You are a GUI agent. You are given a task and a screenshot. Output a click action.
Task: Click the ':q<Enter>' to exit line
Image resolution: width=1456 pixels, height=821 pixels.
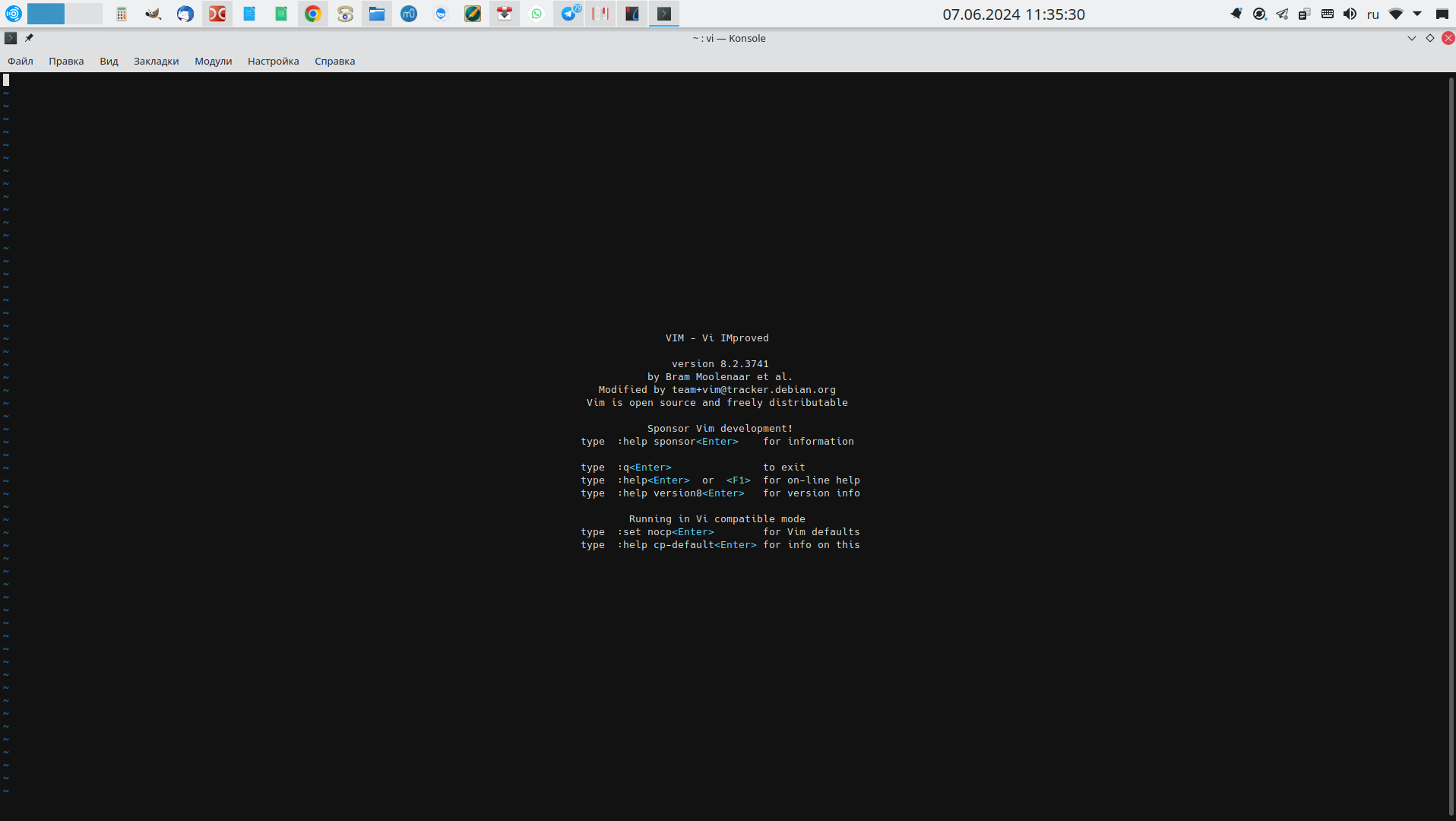point(693,468)
